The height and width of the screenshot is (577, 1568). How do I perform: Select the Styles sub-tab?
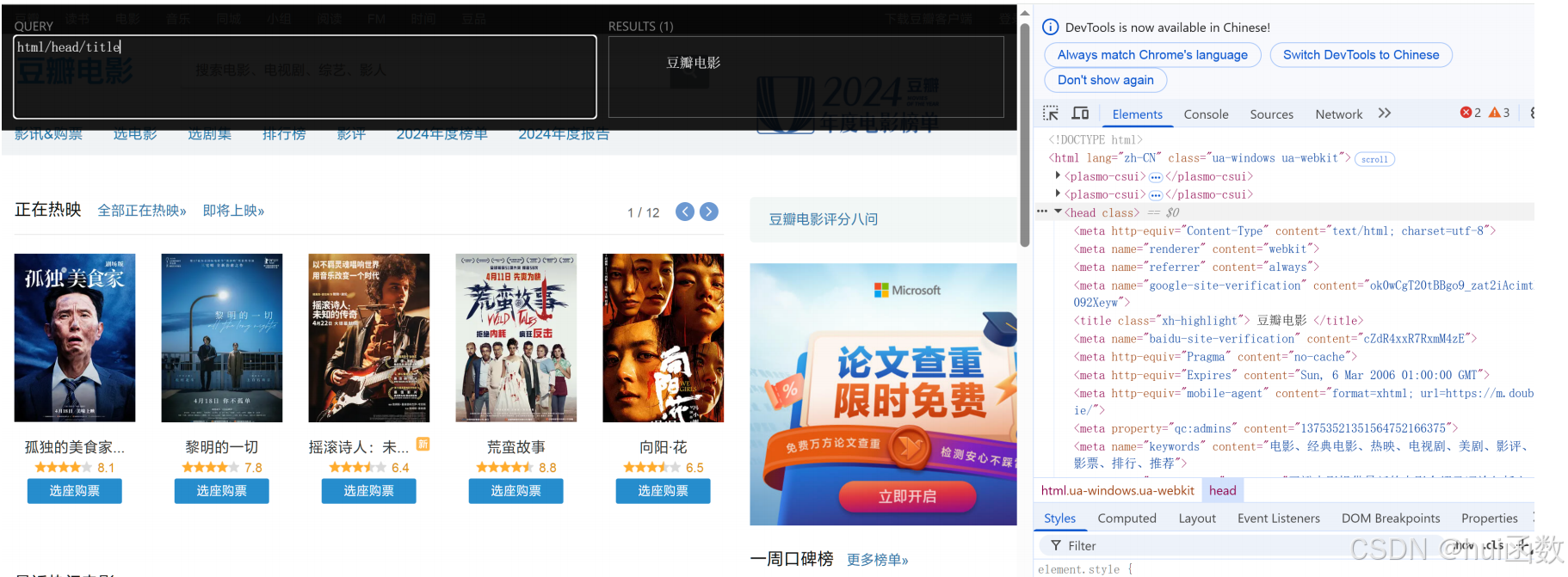1059,519
